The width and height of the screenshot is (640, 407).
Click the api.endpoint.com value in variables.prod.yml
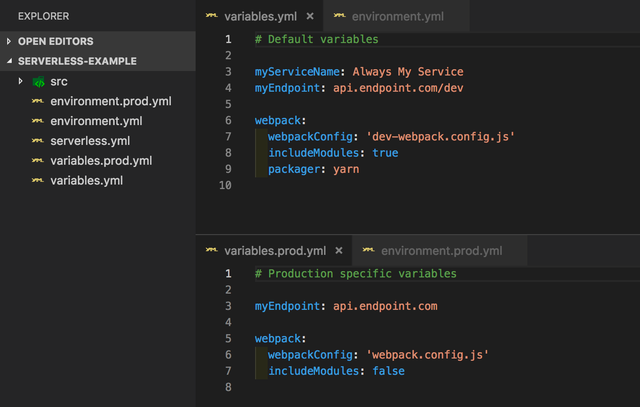point(385,306)
